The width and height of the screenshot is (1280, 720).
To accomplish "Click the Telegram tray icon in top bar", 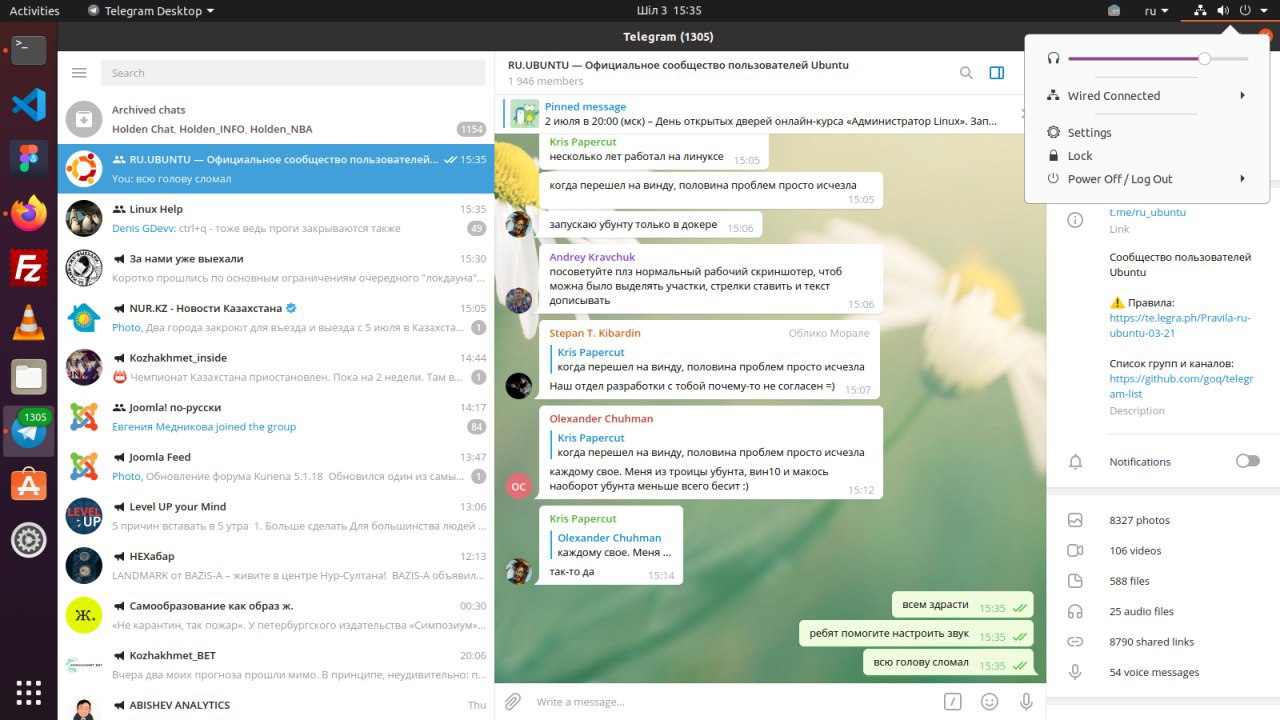I will [1114, 11].
